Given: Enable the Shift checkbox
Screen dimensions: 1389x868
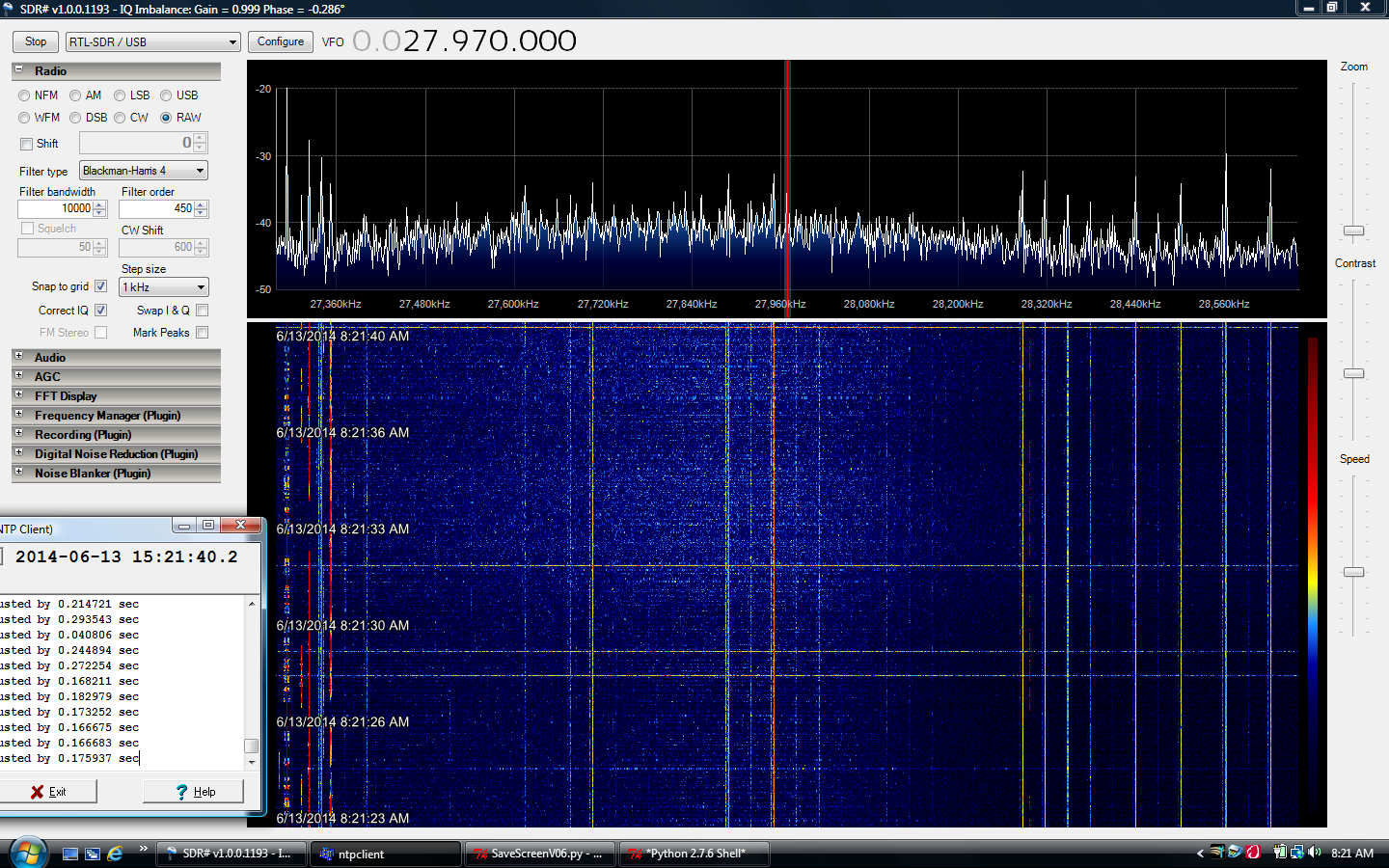Looking at the screenshot, I should click(x=27, y=144).
